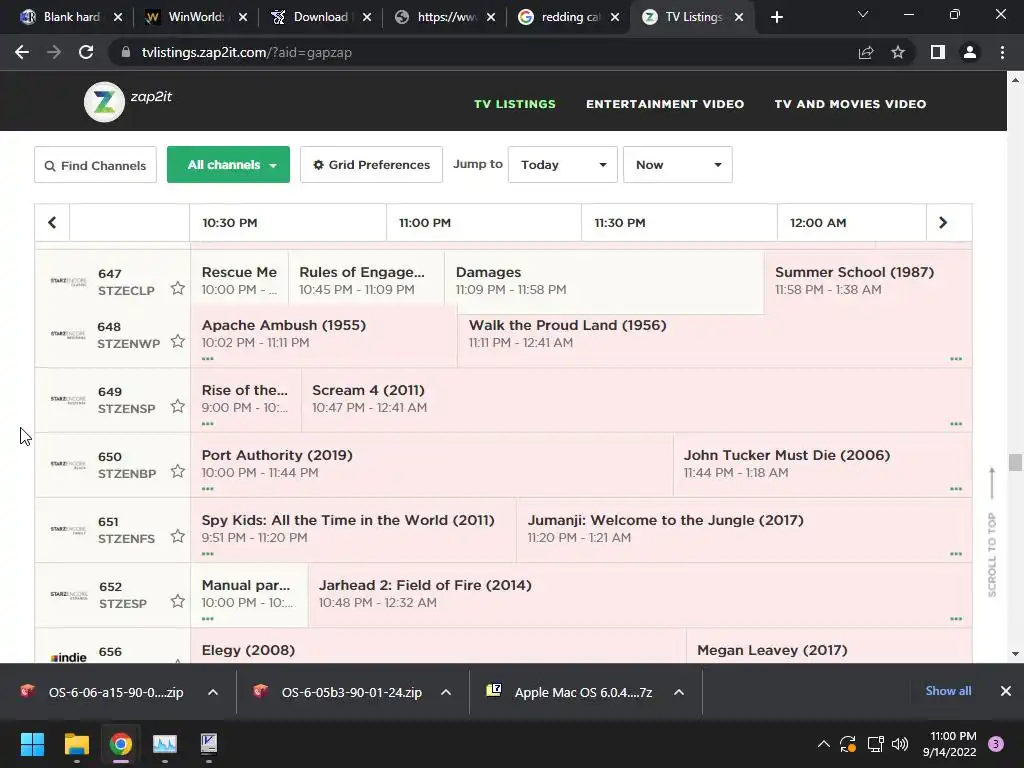Expand options for OS-6-06-a15 zip download
This screenshot has width=1024, height=768.
coord(213,692)
